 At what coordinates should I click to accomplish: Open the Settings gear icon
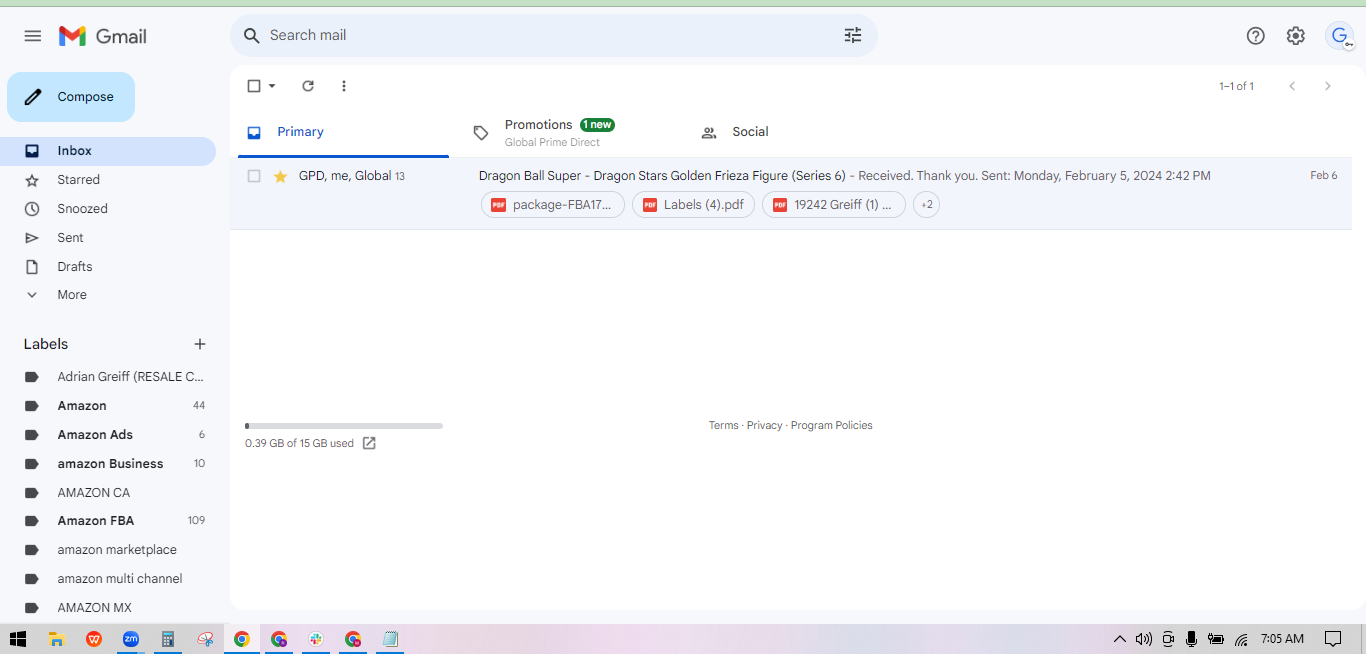(1296, 36)
